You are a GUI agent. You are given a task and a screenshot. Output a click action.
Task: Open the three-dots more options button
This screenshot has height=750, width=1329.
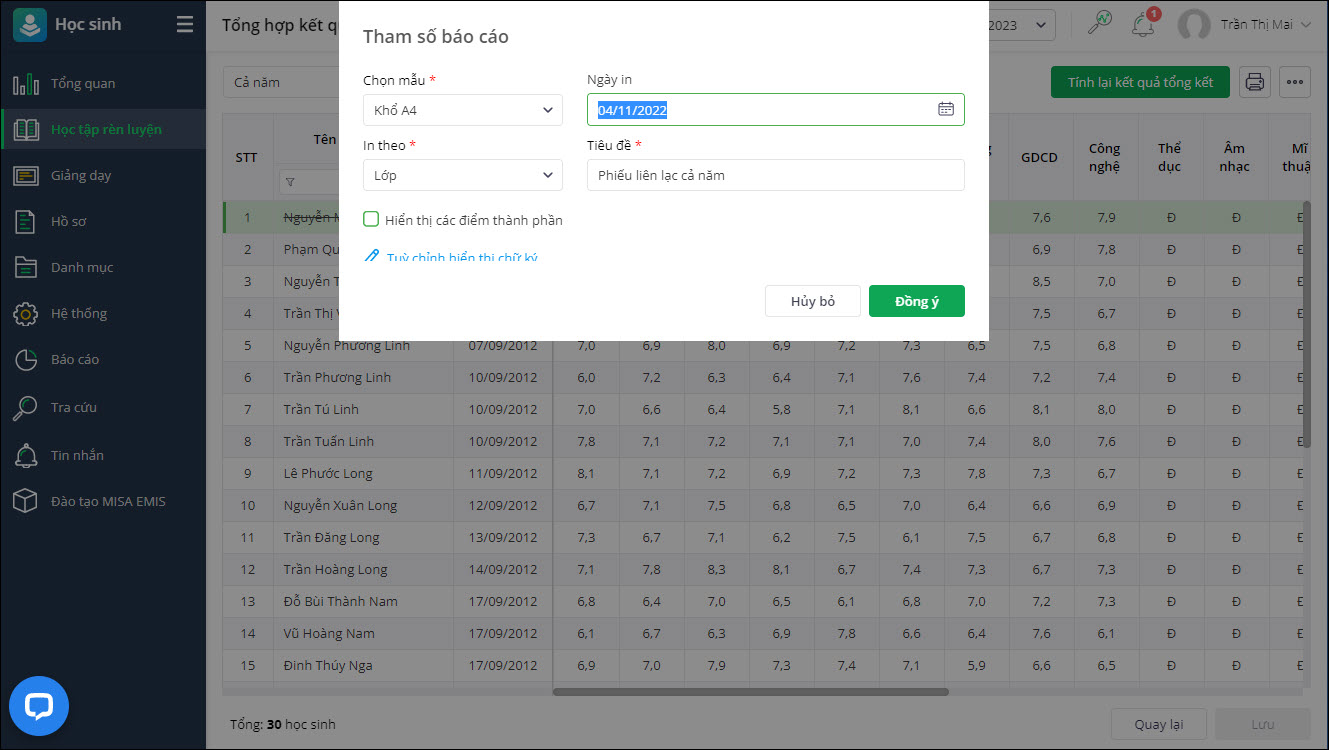pyautogui.click(x=1295, y=82)
